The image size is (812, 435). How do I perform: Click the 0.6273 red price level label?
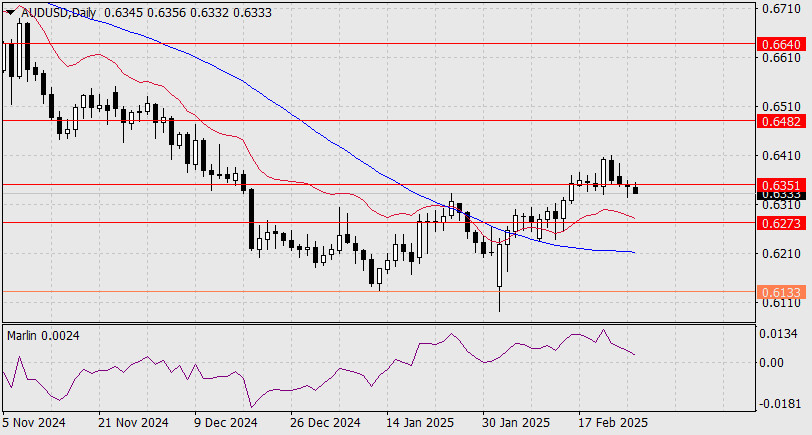click(782, 223)
